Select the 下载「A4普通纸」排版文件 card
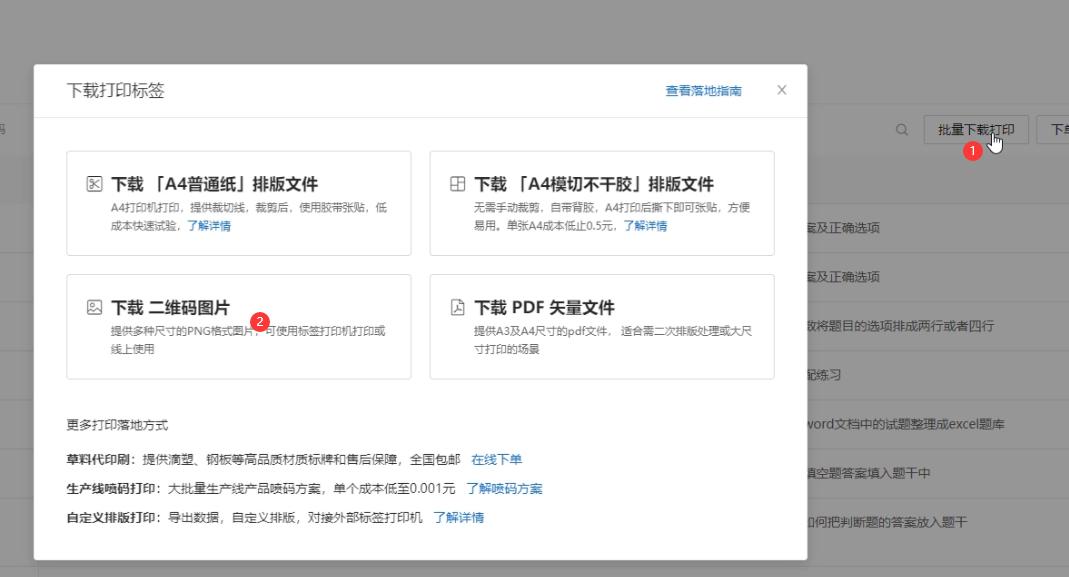This screenshot has height=577, width=1069. [238, 202]
